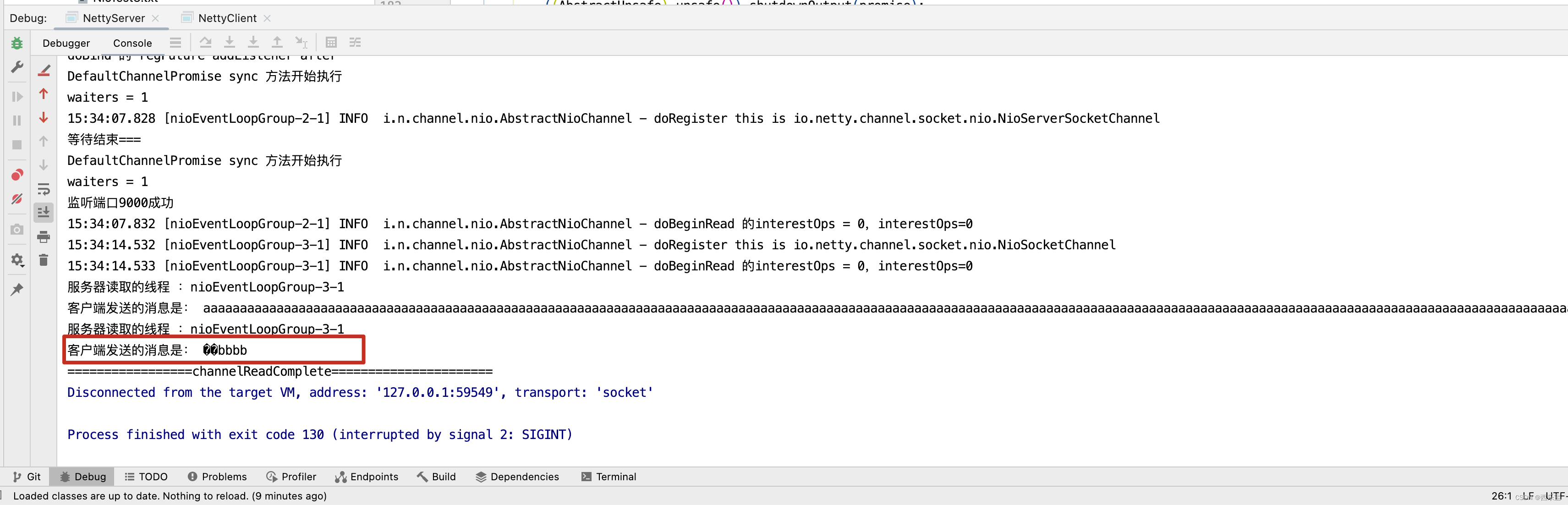Open the Endpoints tool window
The height and width of the screenshot is (505, 1568).
[x=367, y=477]
